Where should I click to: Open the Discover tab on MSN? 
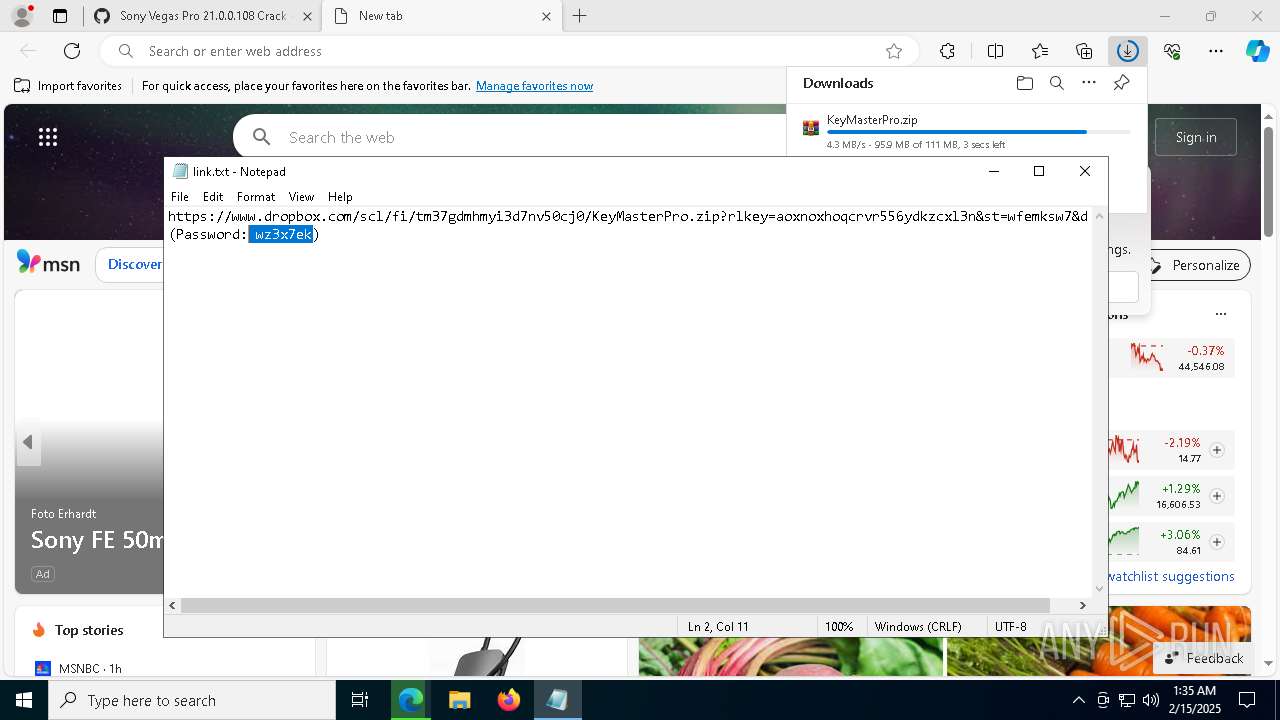point(134,264)
